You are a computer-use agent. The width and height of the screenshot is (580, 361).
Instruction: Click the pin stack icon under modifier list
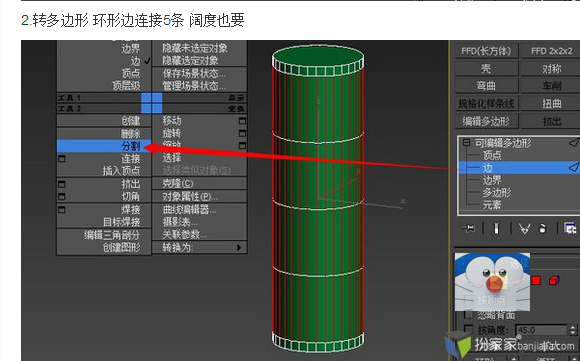tap(469, 229)
